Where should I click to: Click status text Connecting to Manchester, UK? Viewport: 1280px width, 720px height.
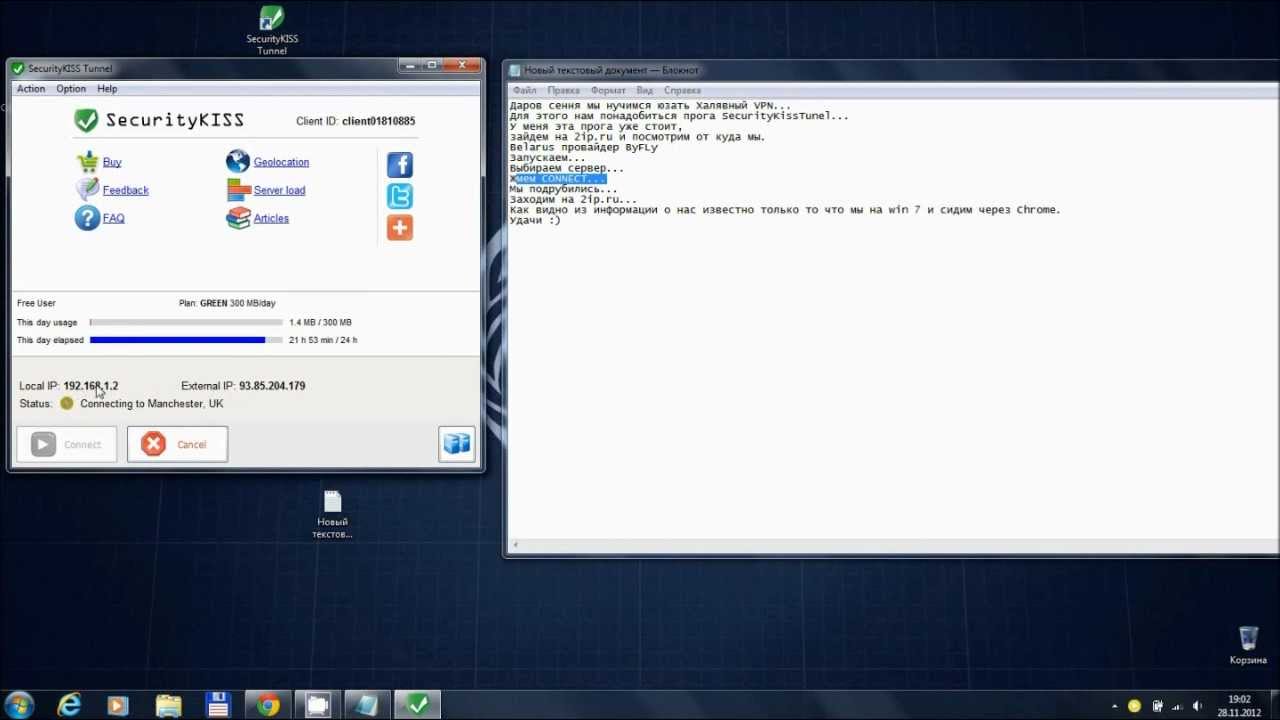pos(152,404)
